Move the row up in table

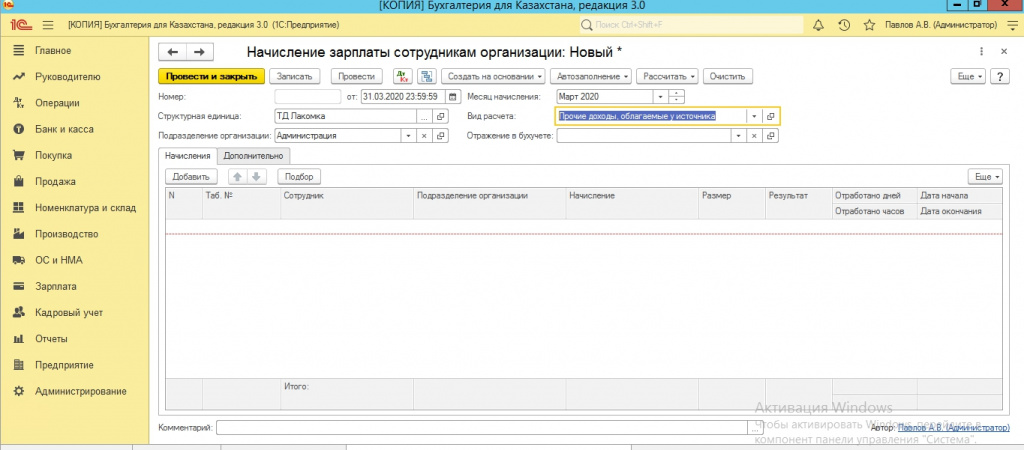[238, 176]
